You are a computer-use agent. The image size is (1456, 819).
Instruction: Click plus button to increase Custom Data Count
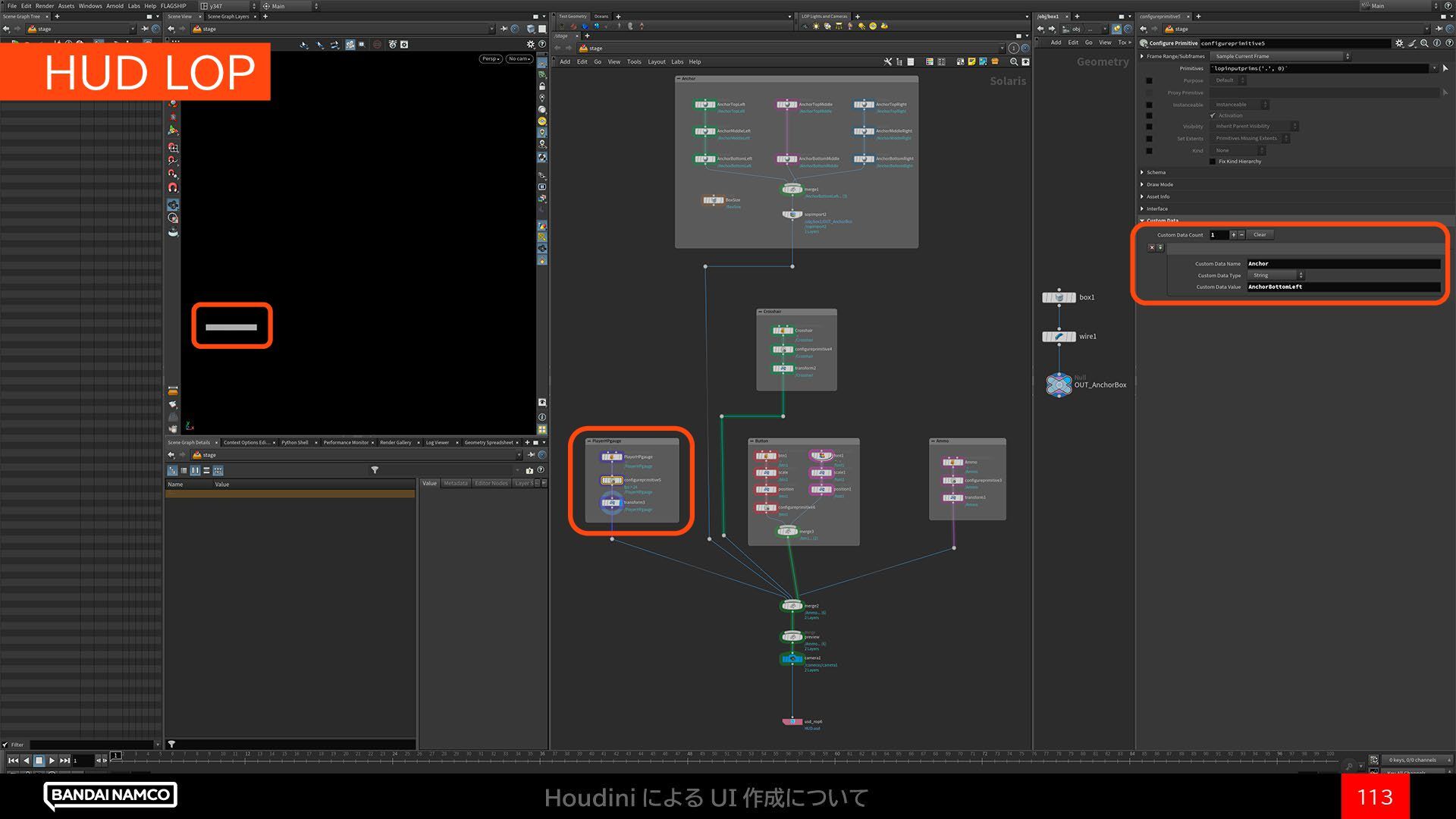click(x=1234, y=235)
